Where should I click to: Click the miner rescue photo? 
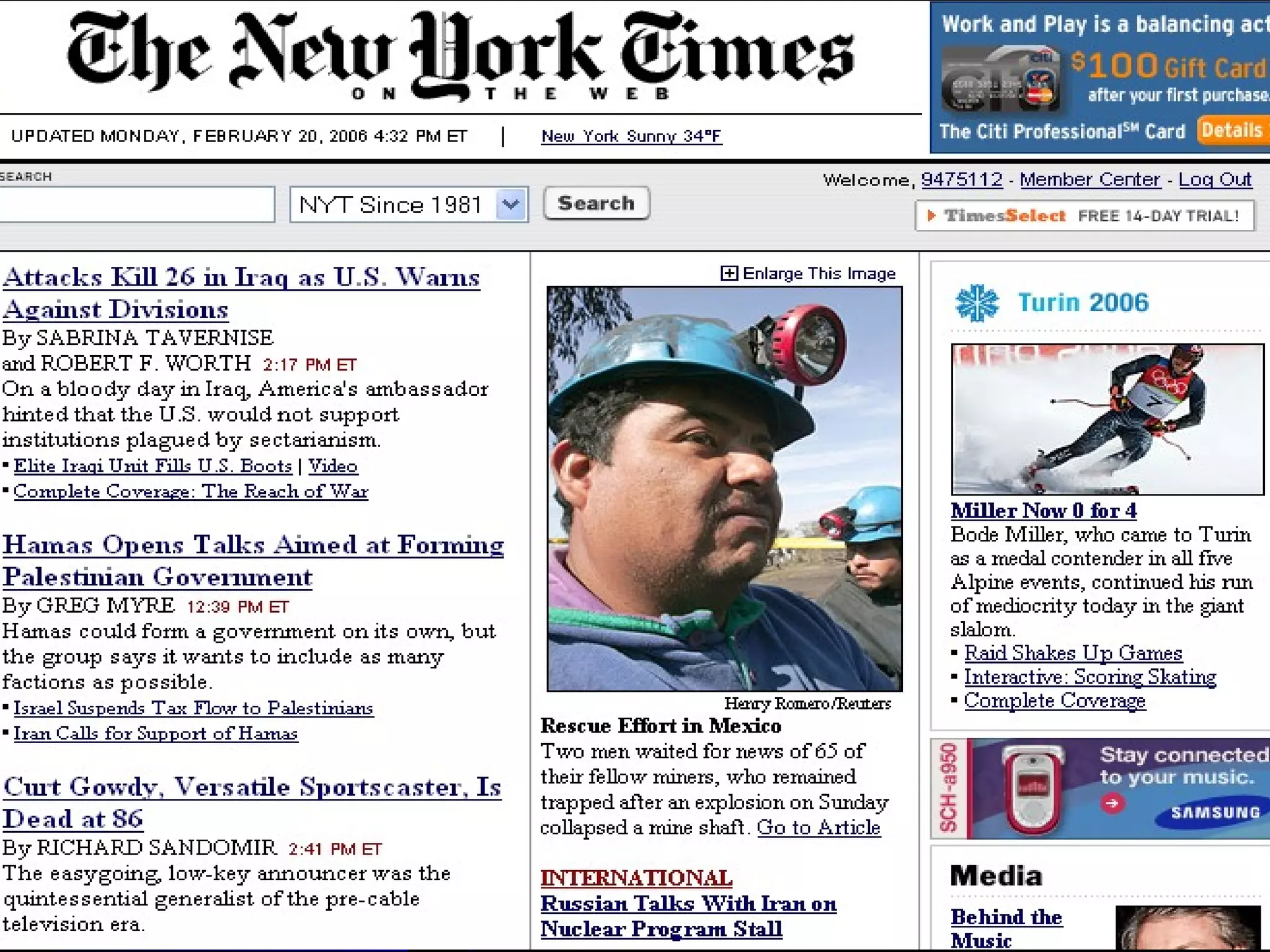pyautogui.click(x=724, y=488)
